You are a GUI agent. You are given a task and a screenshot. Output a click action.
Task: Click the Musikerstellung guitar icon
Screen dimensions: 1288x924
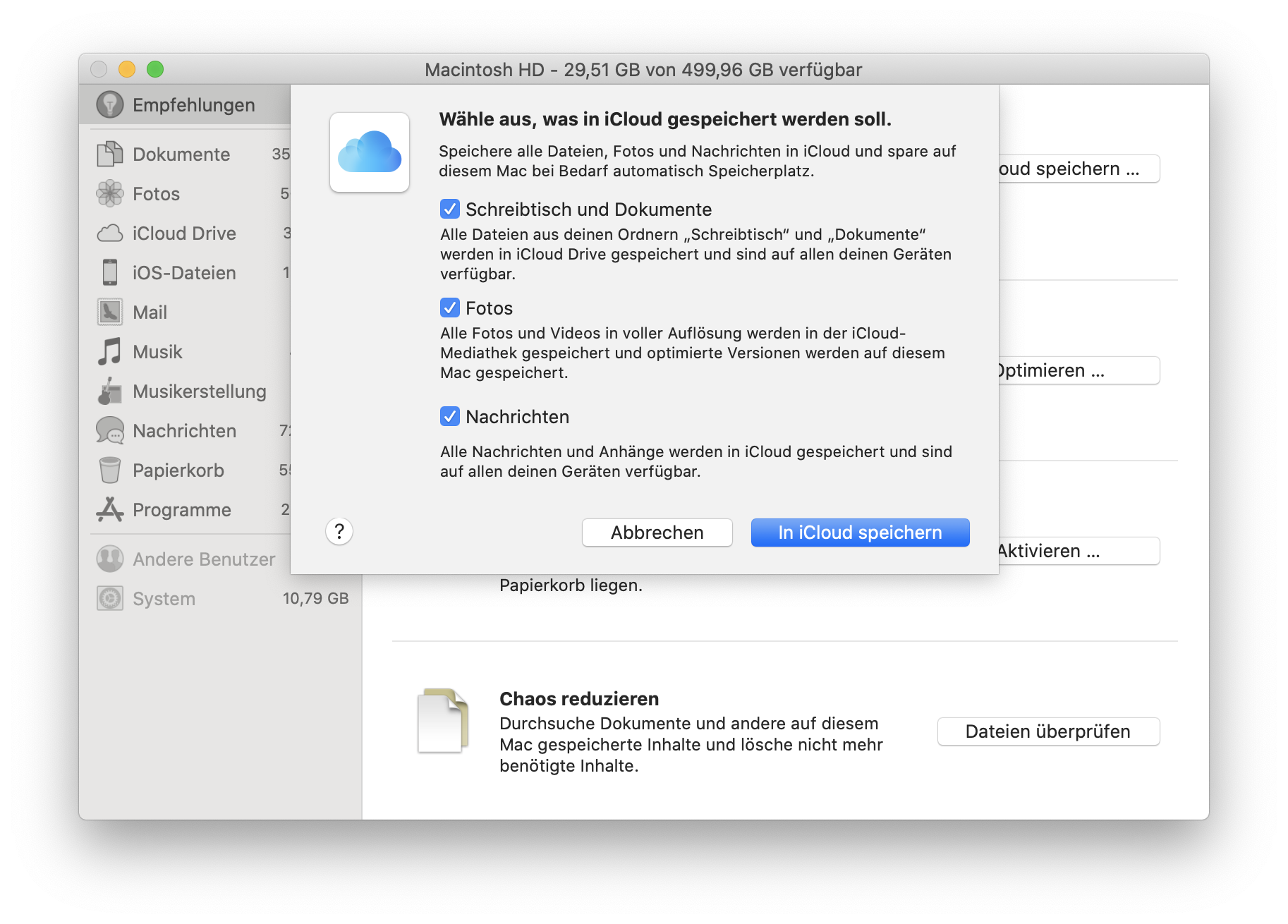(x=110, y=391)
